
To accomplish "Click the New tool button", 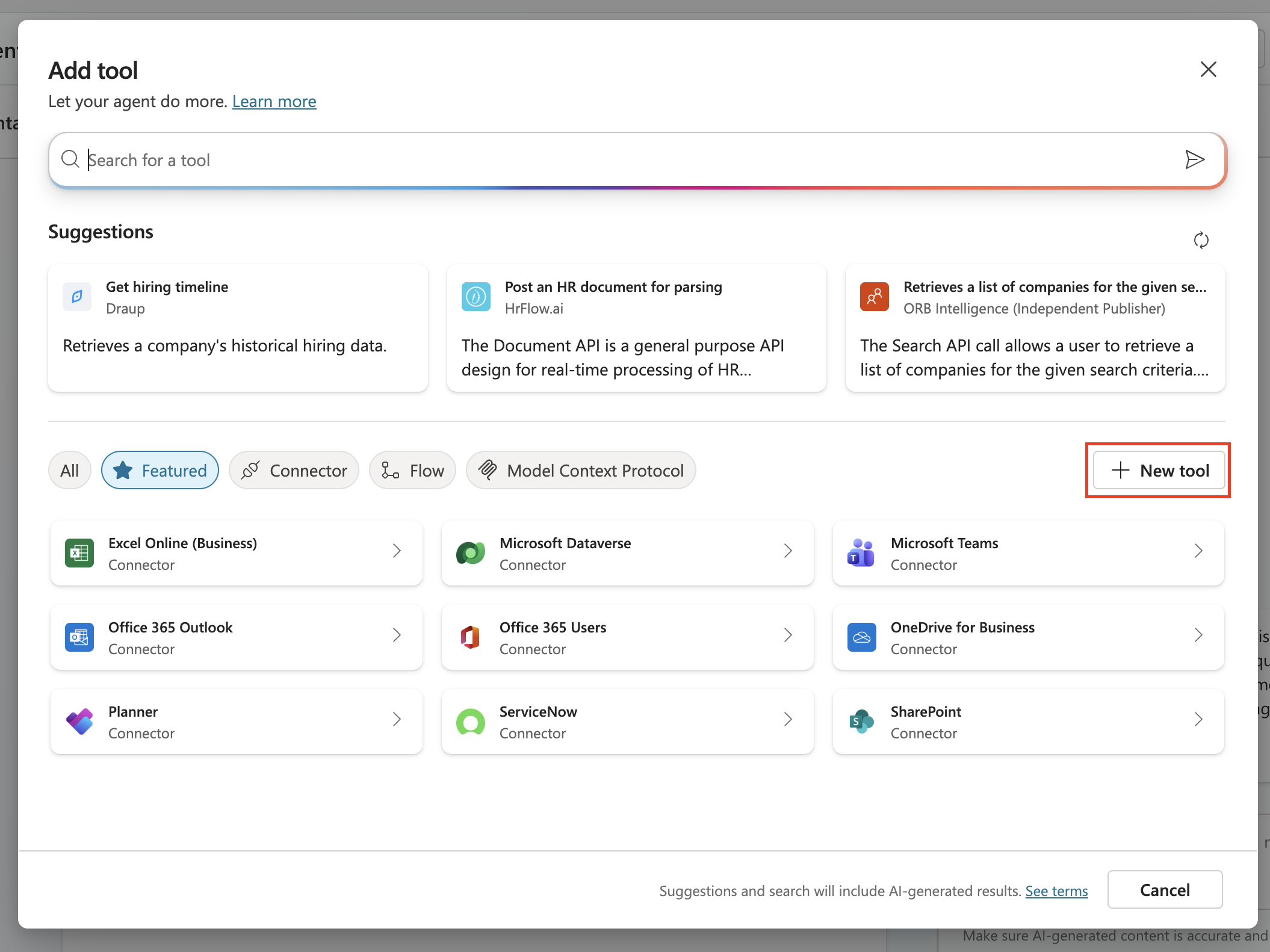I will coord(1157,470).
